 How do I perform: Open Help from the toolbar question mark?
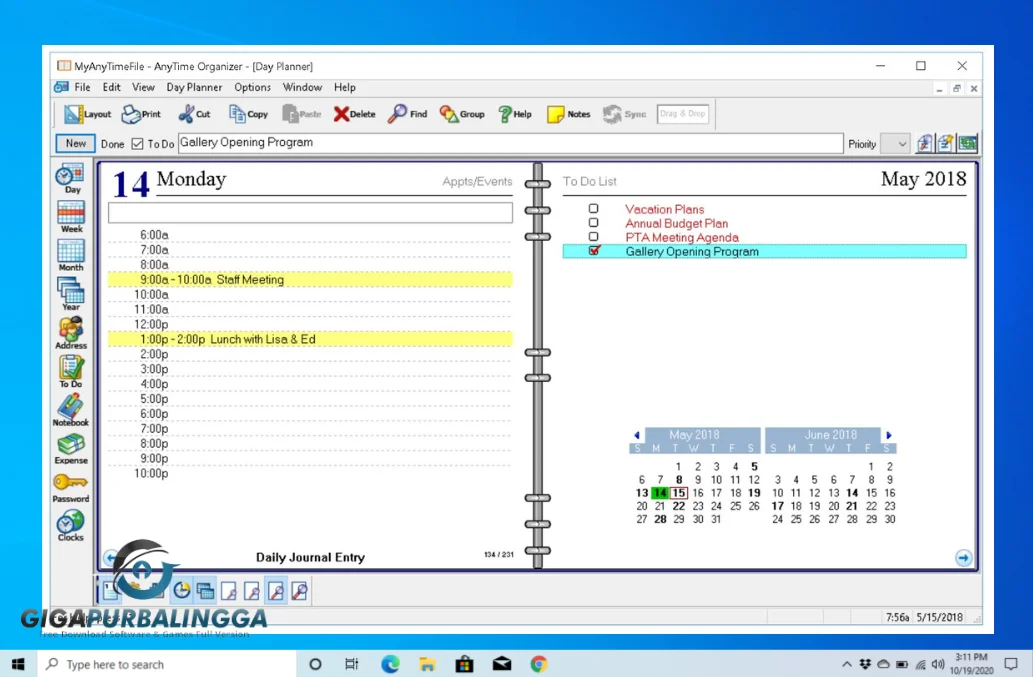click(515, 114)
